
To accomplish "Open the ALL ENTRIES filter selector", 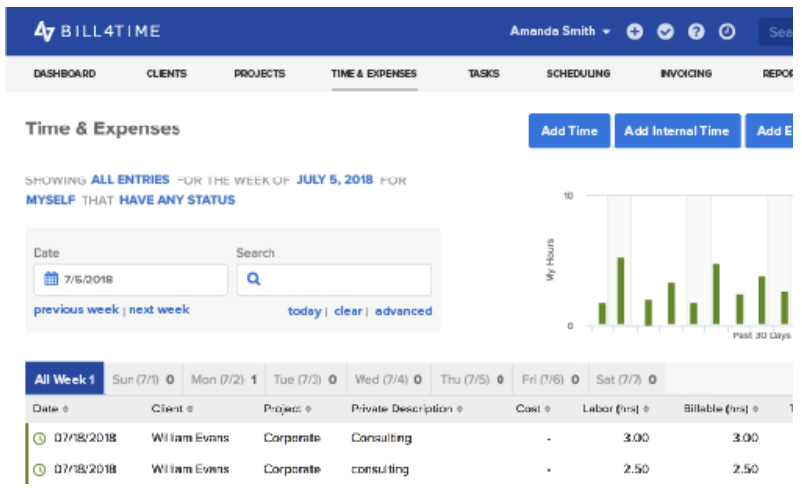I will pos(130,180).
